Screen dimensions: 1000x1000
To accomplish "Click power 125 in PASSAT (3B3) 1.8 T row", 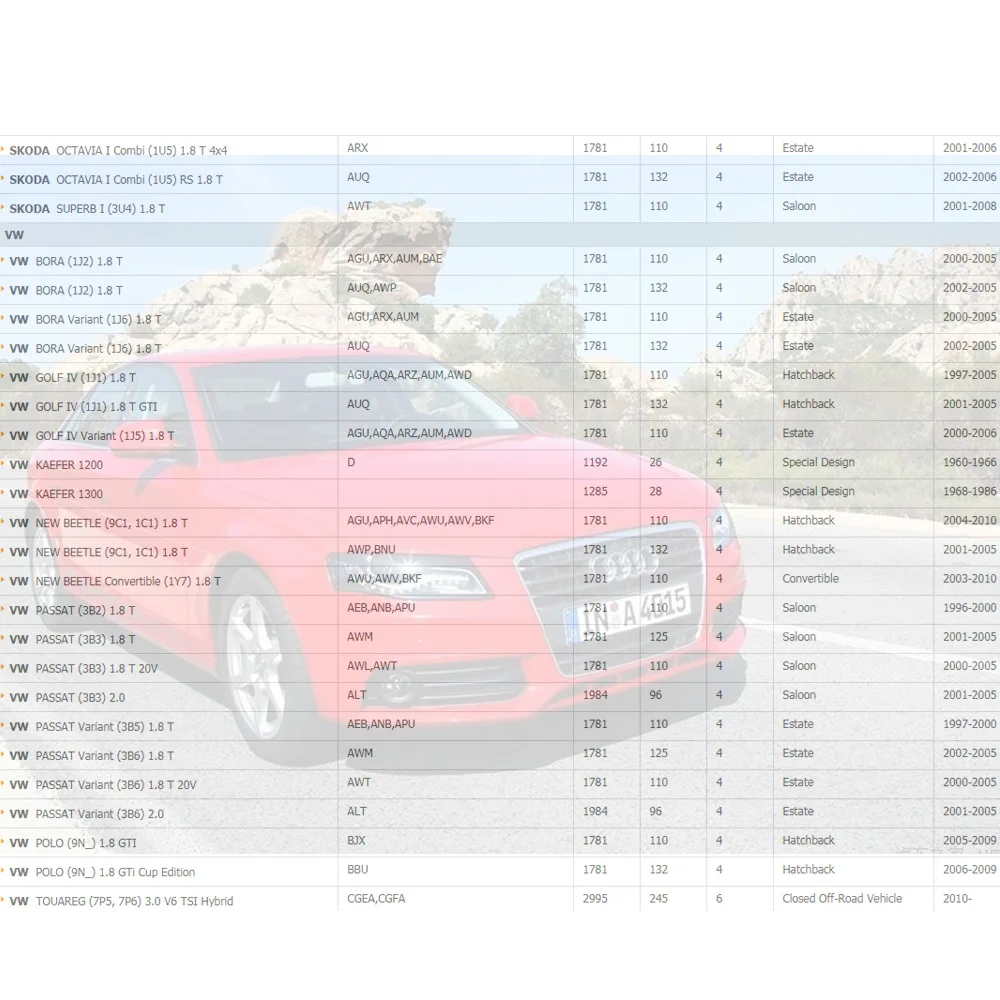I will (x=658, y=637).
